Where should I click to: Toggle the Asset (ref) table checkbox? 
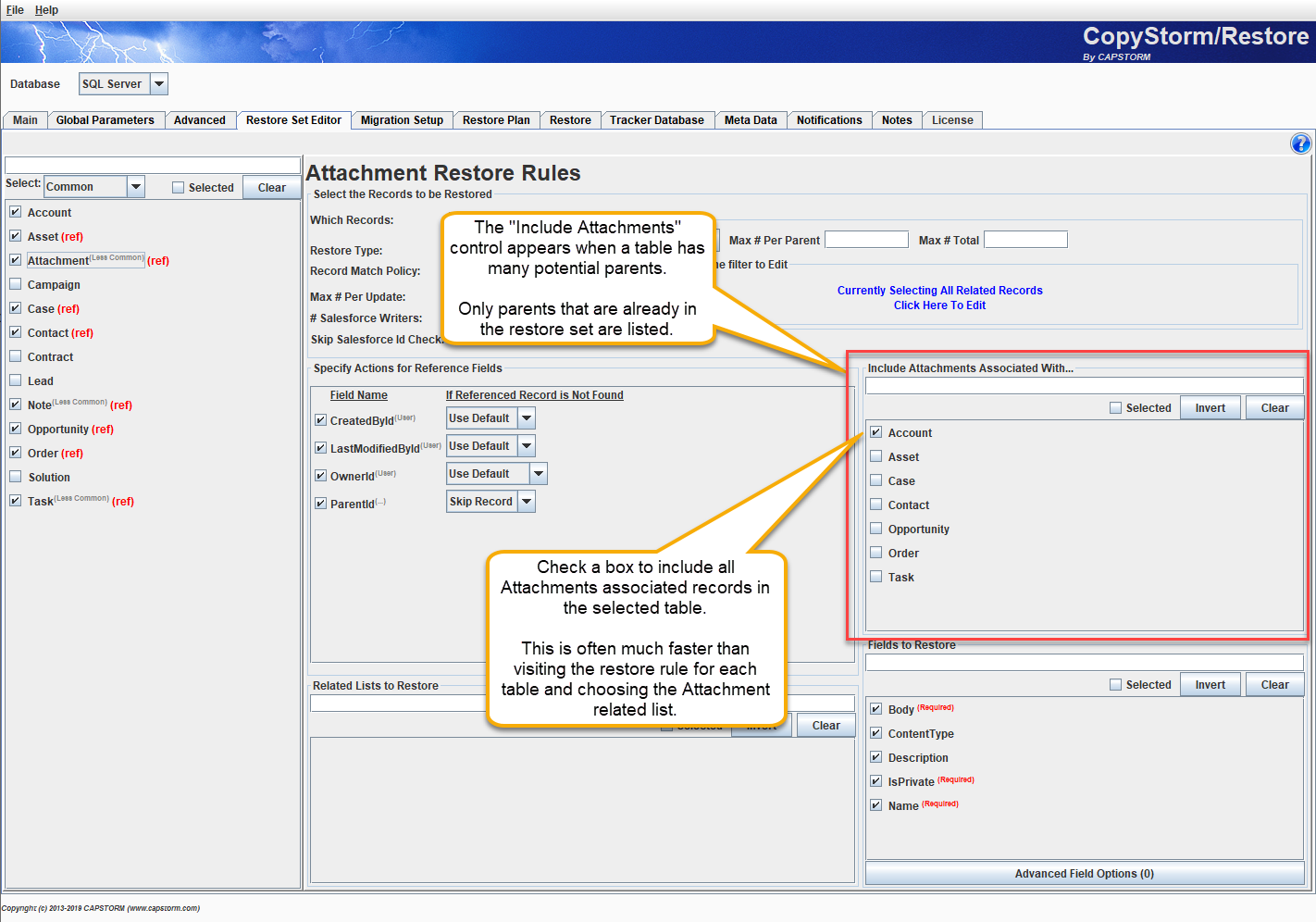(16, 236)
